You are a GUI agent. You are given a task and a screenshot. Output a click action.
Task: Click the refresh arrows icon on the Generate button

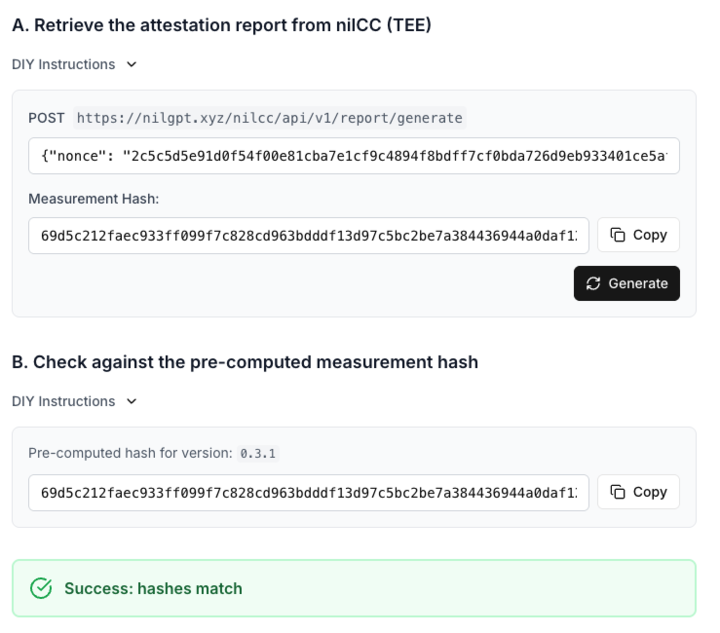pos(593,284)
